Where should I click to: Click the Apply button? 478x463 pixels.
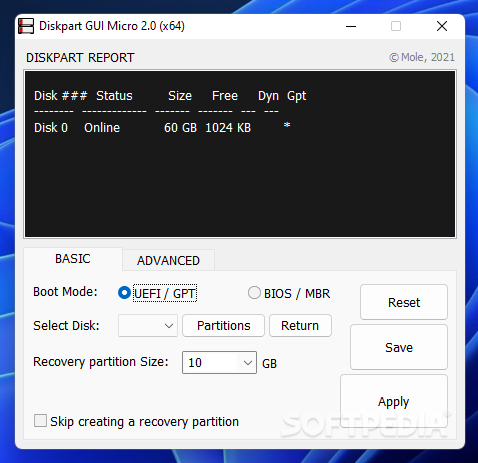click(394, 401)
